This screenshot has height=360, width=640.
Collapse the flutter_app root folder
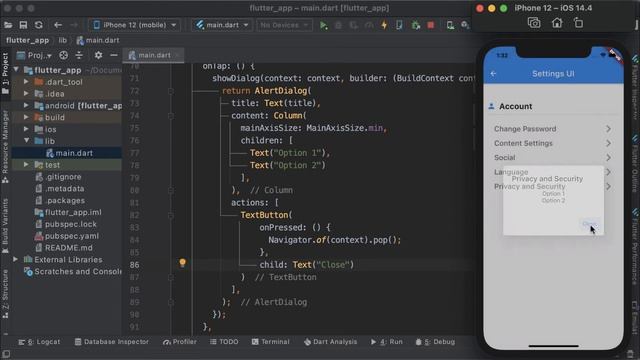pyautogui.click(x=16, y=70)
